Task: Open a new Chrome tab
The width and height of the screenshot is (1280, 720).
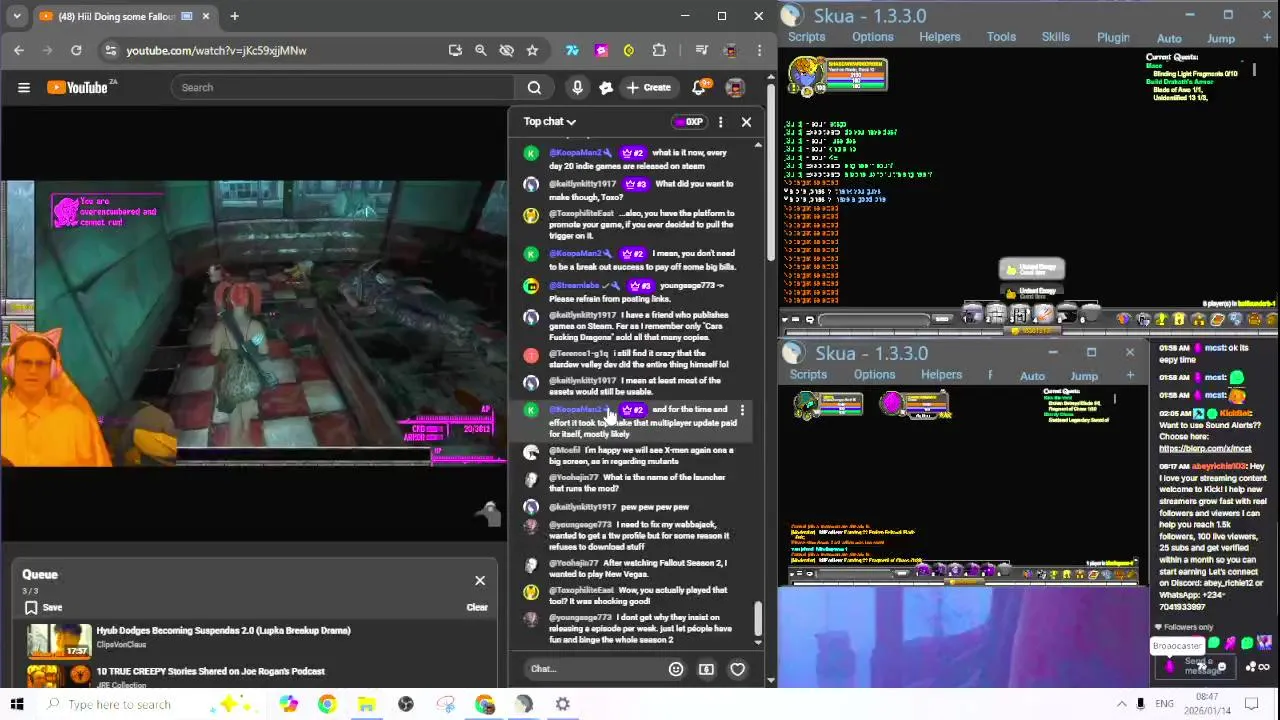Action: click(x=234, y=16)
